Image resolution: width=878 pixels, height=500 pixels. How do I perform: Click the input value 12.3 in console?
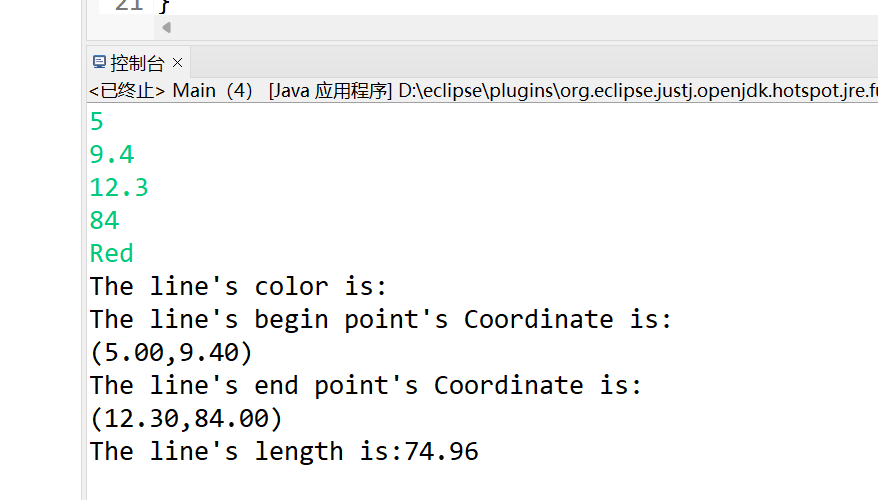(x=119, y=188)
